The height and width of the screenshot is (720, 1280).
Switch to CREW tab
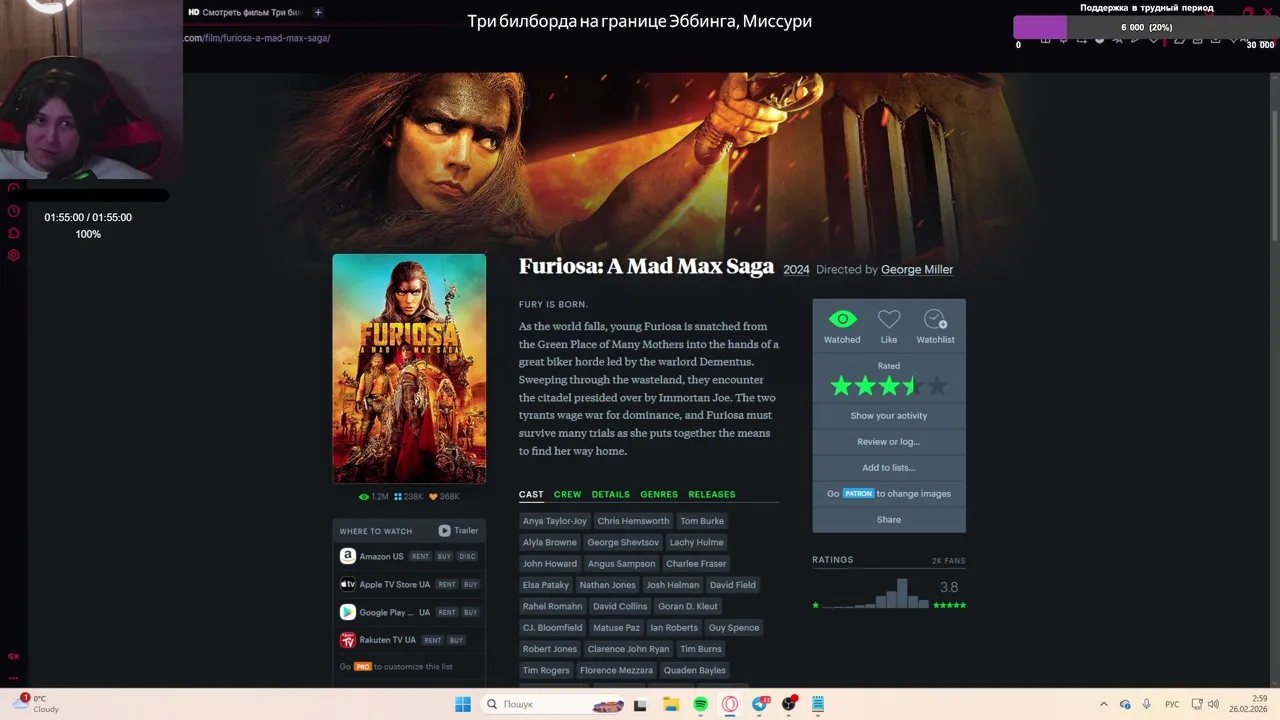pyautogui.click(x=567, y=494)
